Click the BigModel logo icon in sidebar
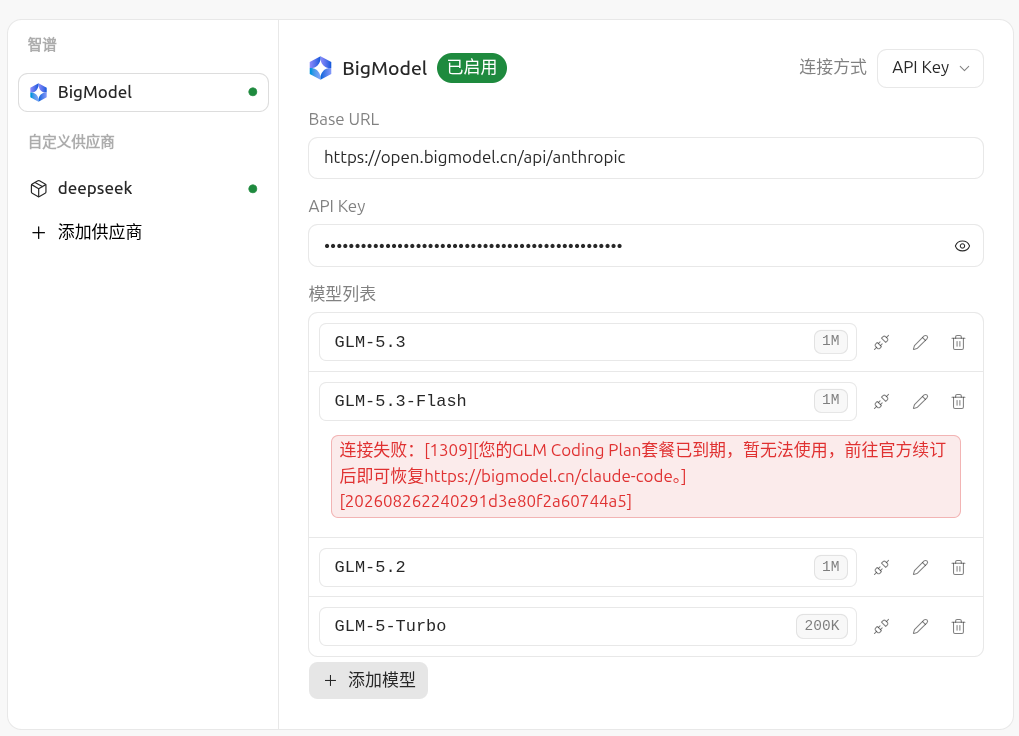 (39, 92)
